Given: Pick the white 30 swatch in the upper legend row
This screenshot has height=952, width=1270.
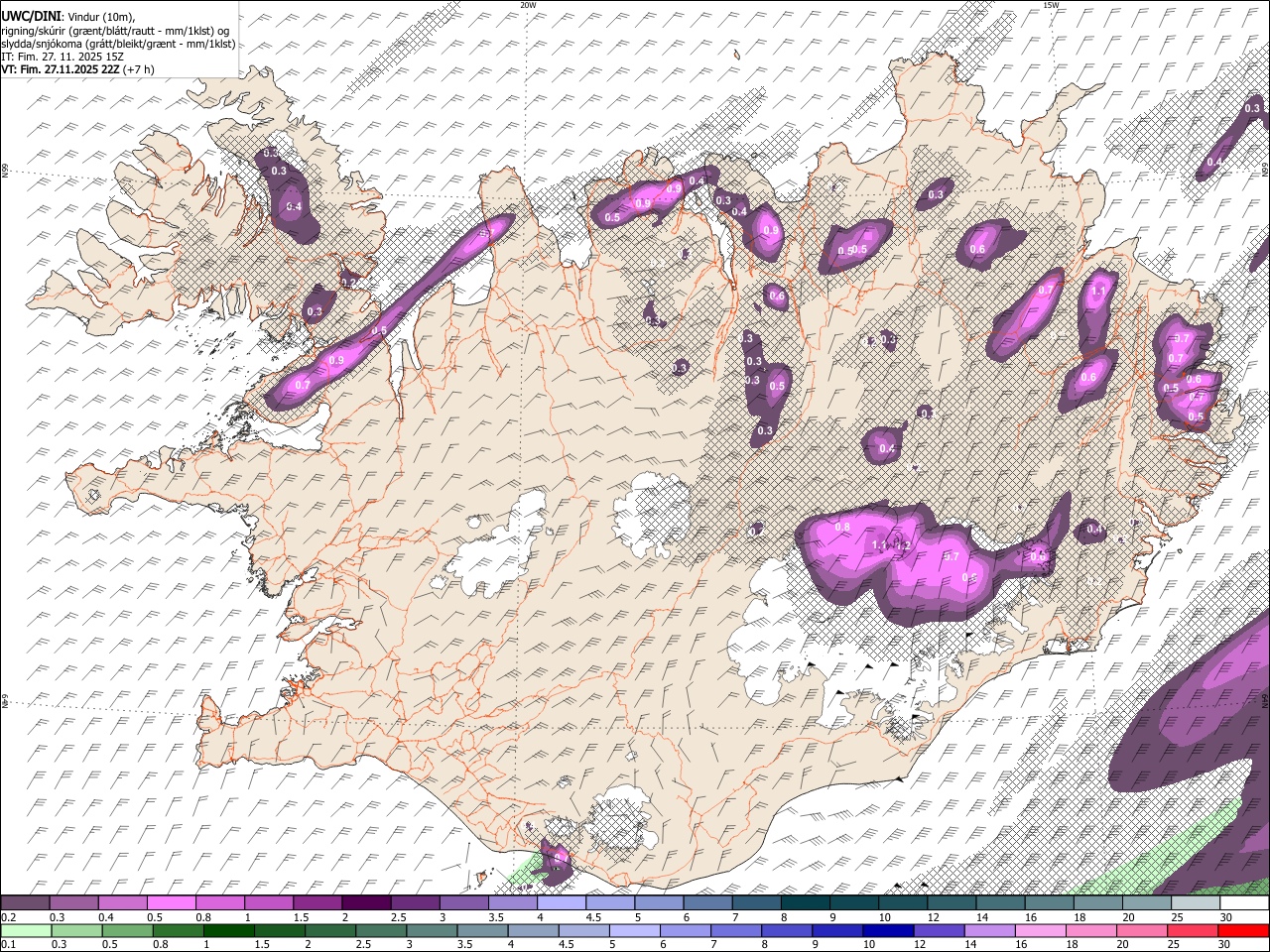Looking at the screenshot, I should pos(1244,903).
